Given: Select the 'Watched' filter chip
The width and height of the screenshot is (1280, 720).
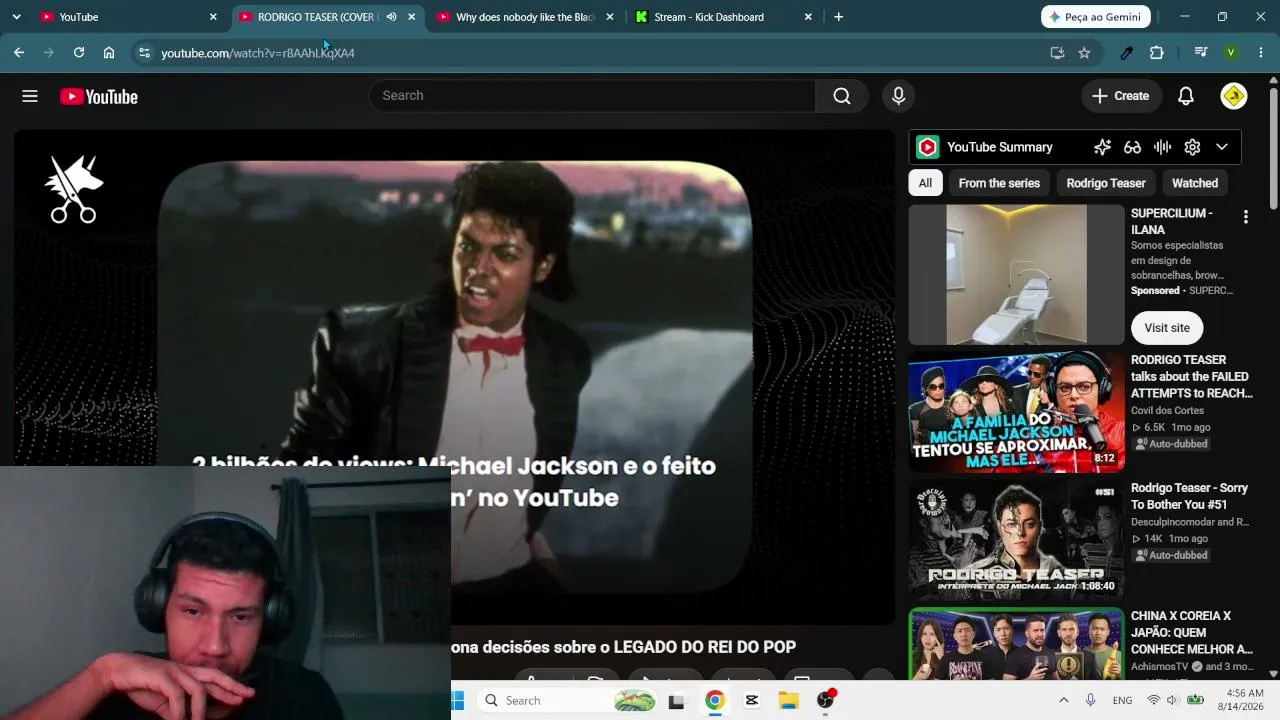Looking at the screenshot, I should coord(1195,183).
